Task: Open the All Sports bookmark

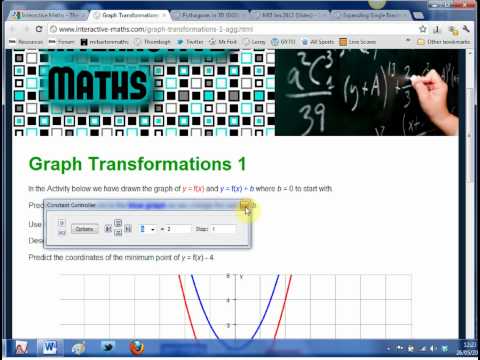Action: click(x=318, y=42)
